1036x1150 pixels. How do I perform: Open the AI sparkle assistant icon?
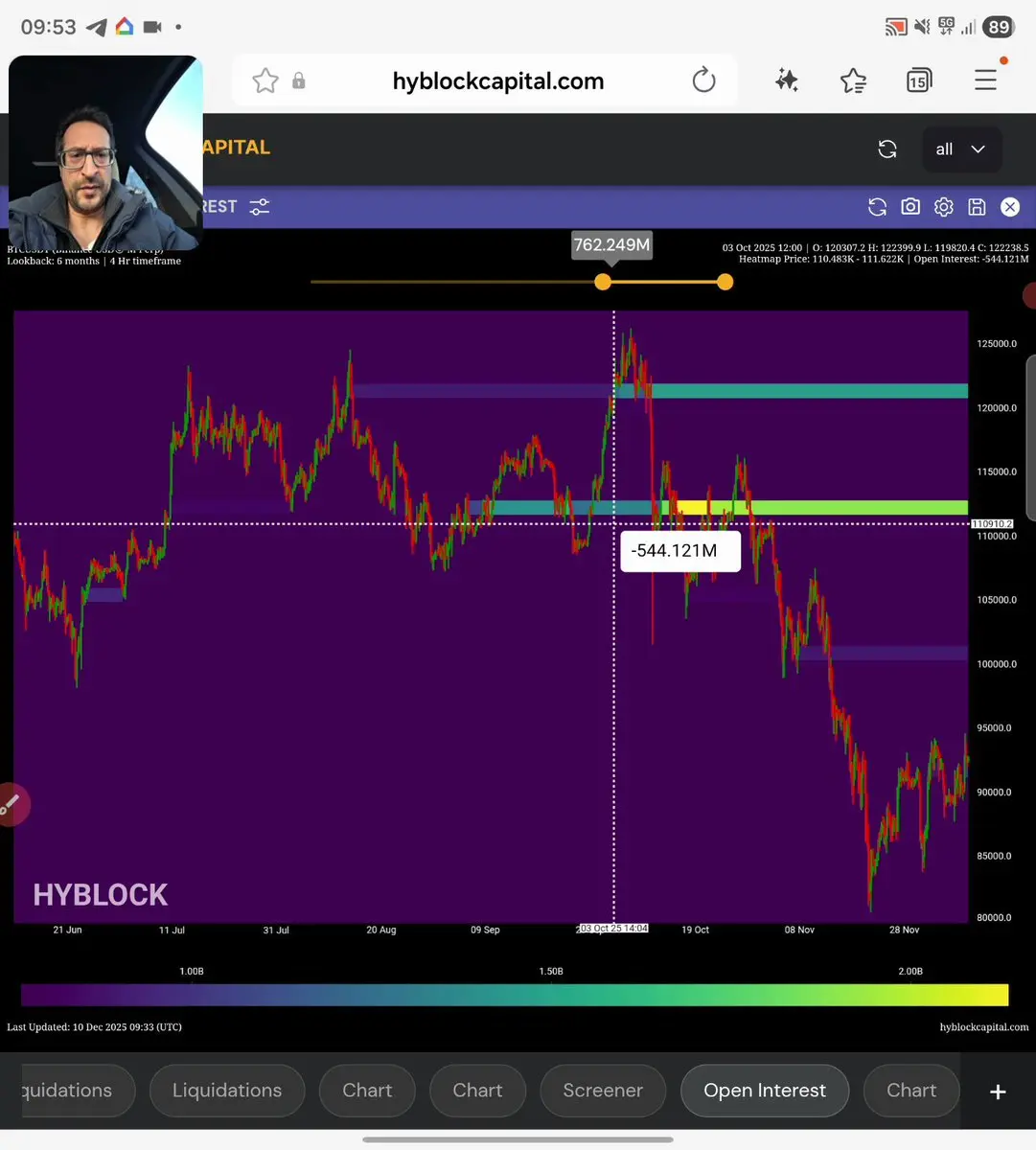tap(787, 80)
